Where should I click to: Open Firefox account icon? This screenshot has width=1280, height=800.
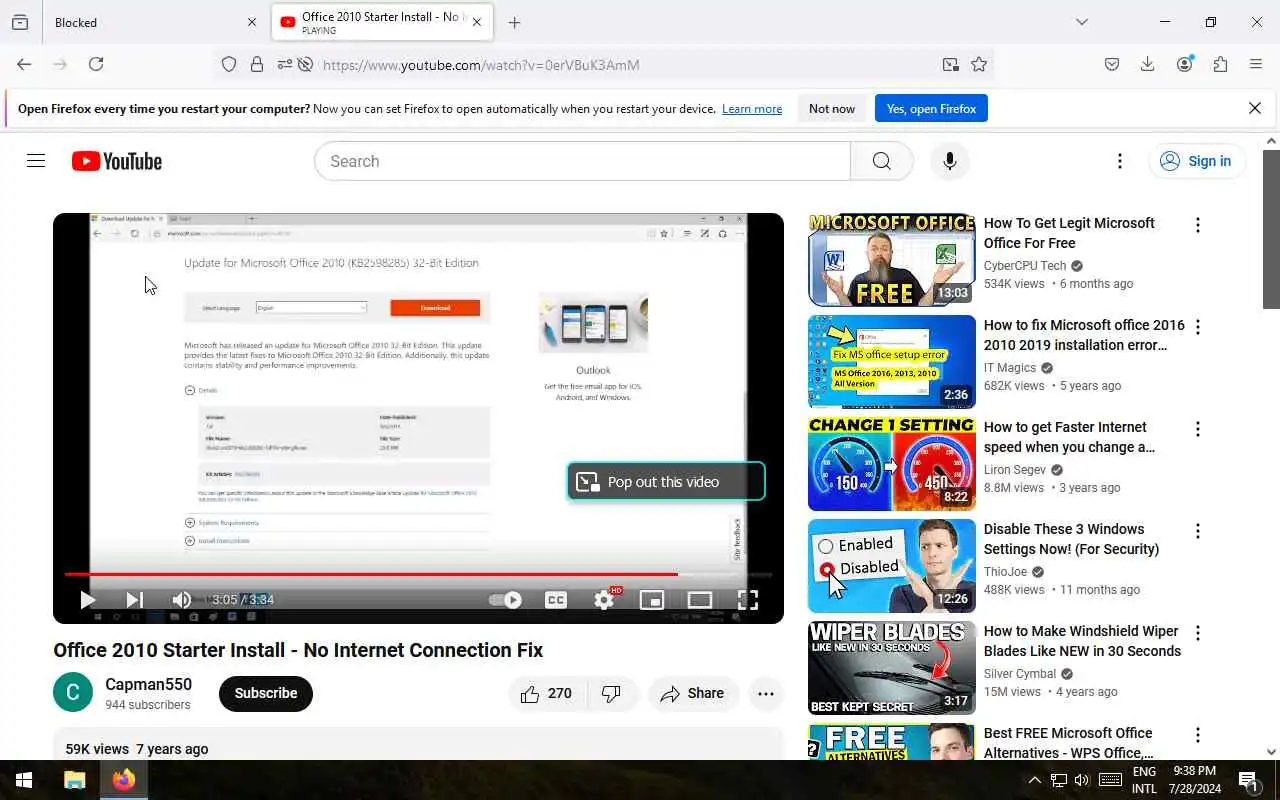pyautogui.click(x=1185, y=64)
